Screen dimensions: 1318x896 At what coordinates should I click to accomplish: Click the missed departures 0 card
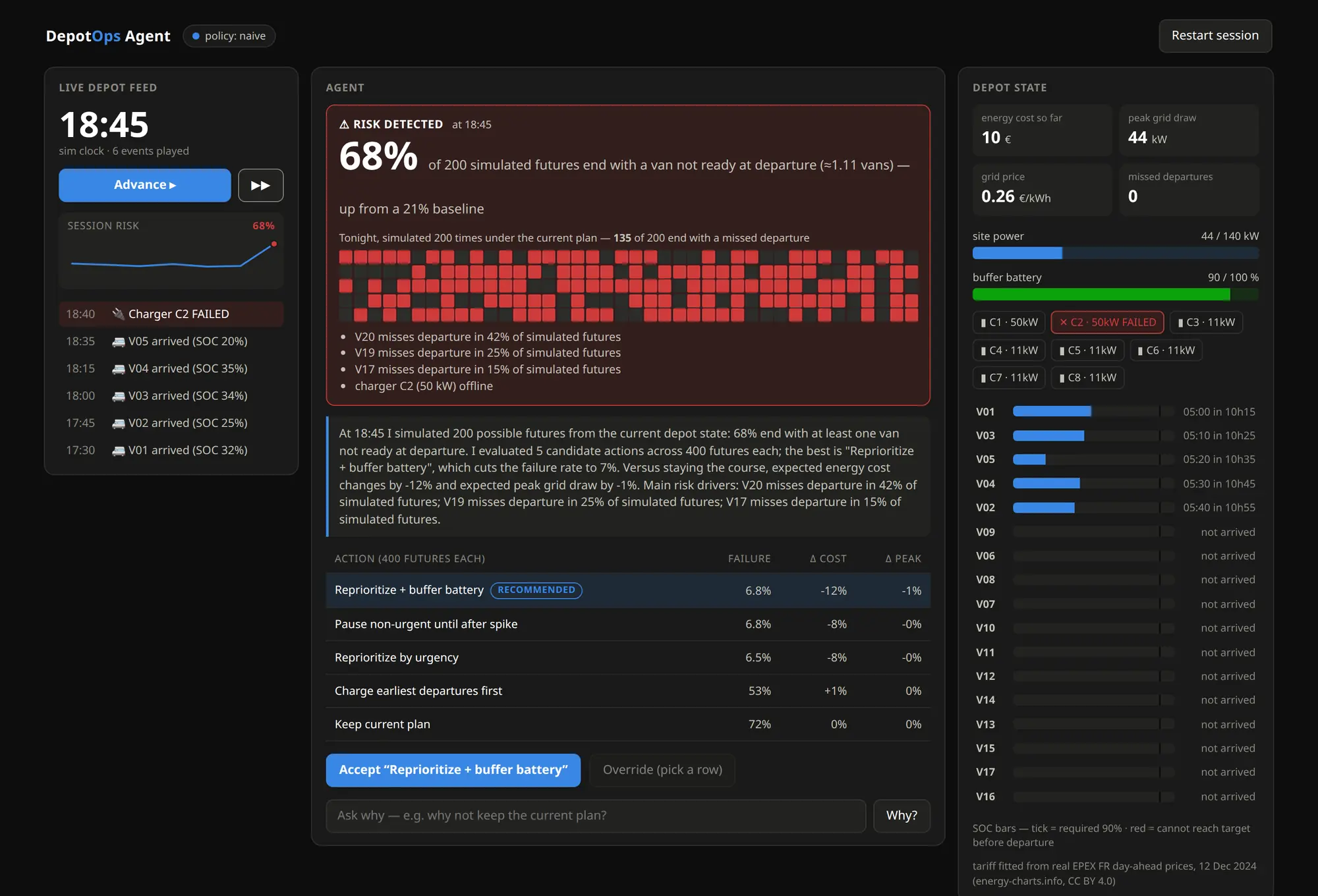click(1189, 190)
